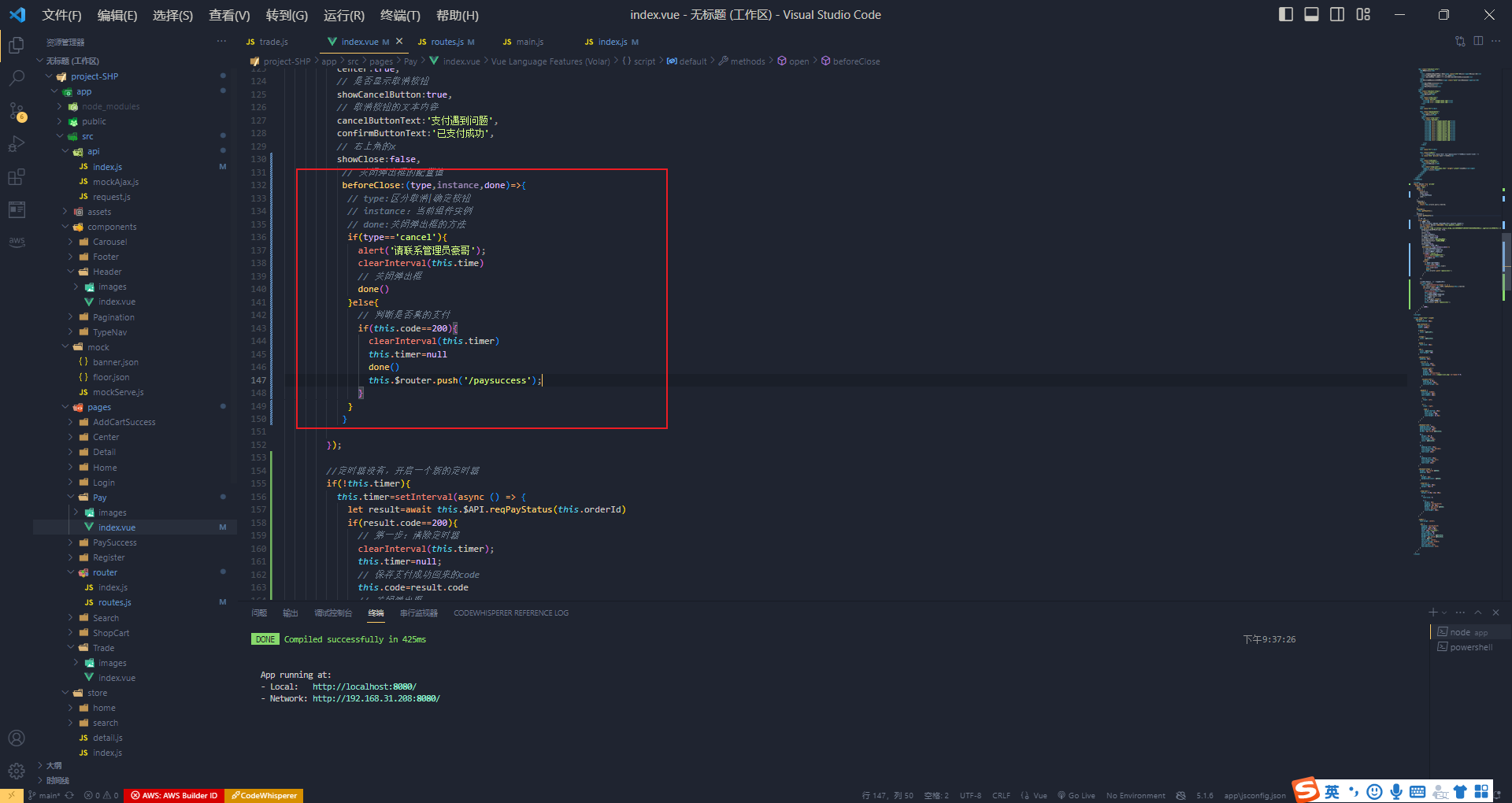
Task: Open the Accounts menu icon
Action: point(17,738)
